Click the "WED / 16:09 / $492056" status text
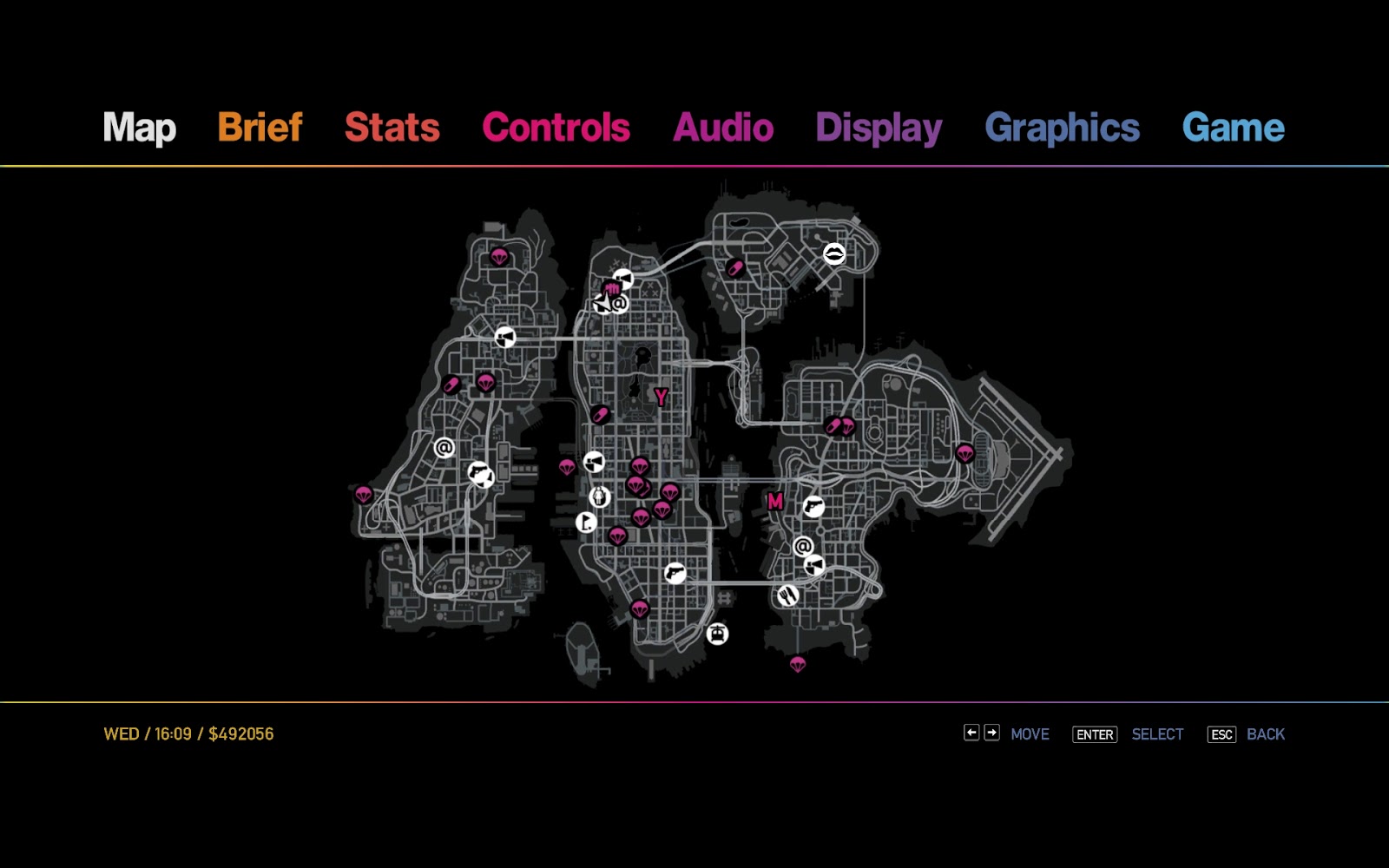 tap(188, 734)
